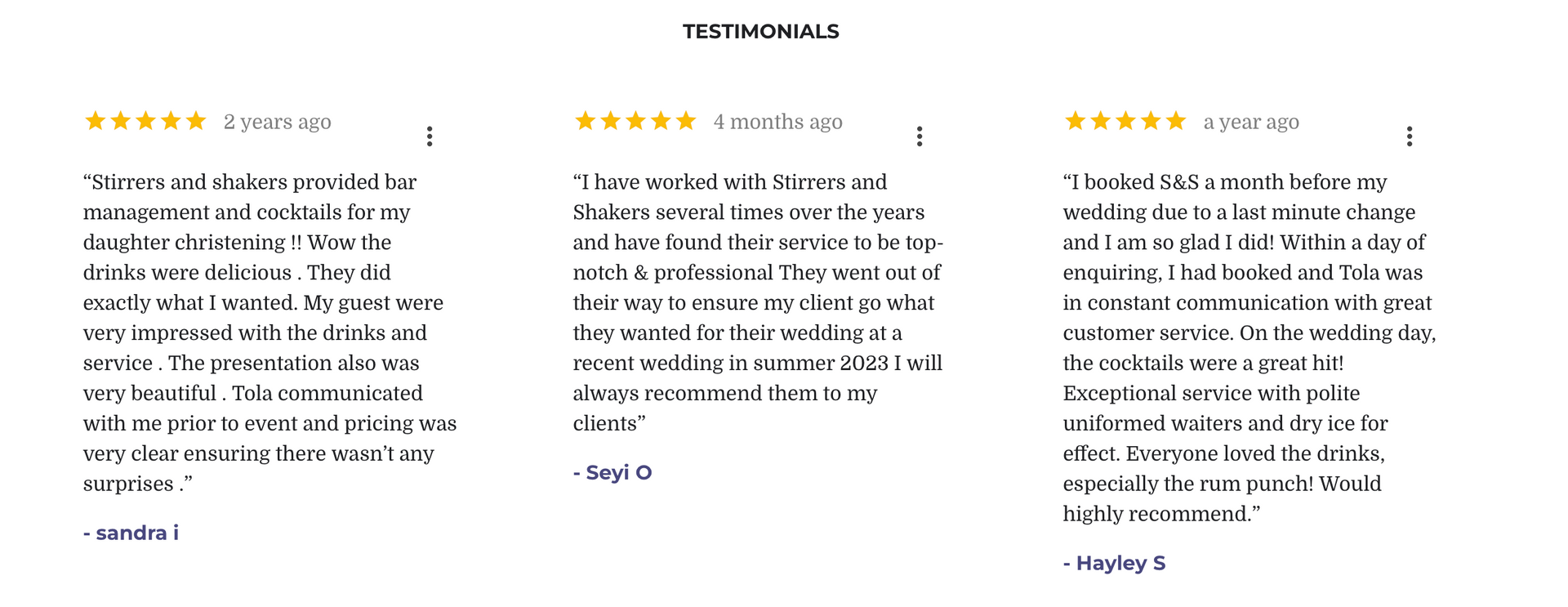1568x607 pixels.
Task: Open the 'Hayley S' reviewer name
Action: (1115, 564)
